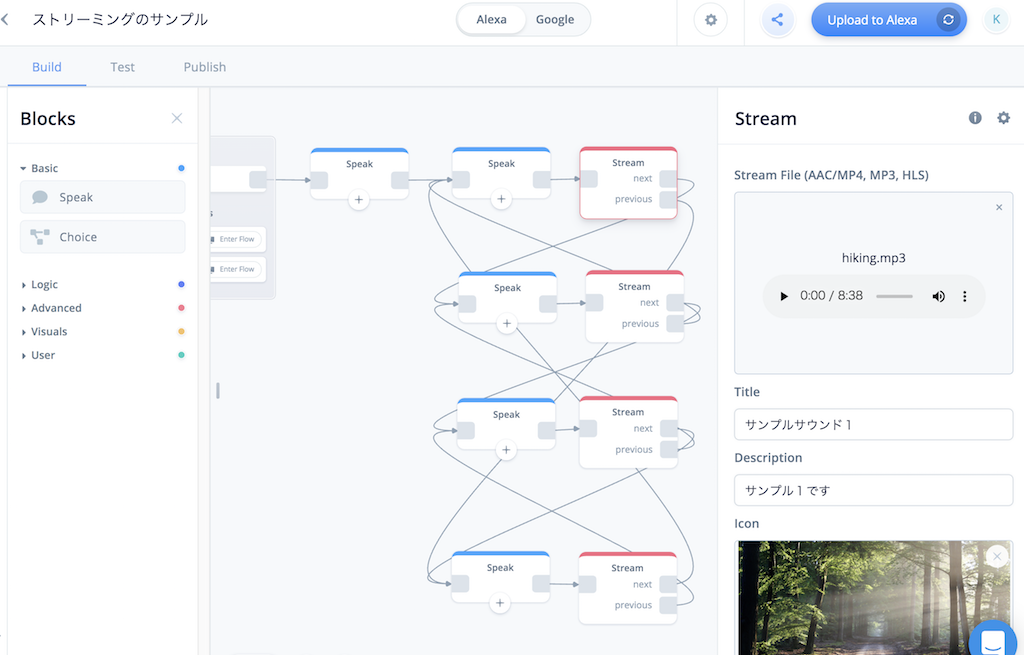Click previous port of bottom Stream node

click(x=668, y=605)
